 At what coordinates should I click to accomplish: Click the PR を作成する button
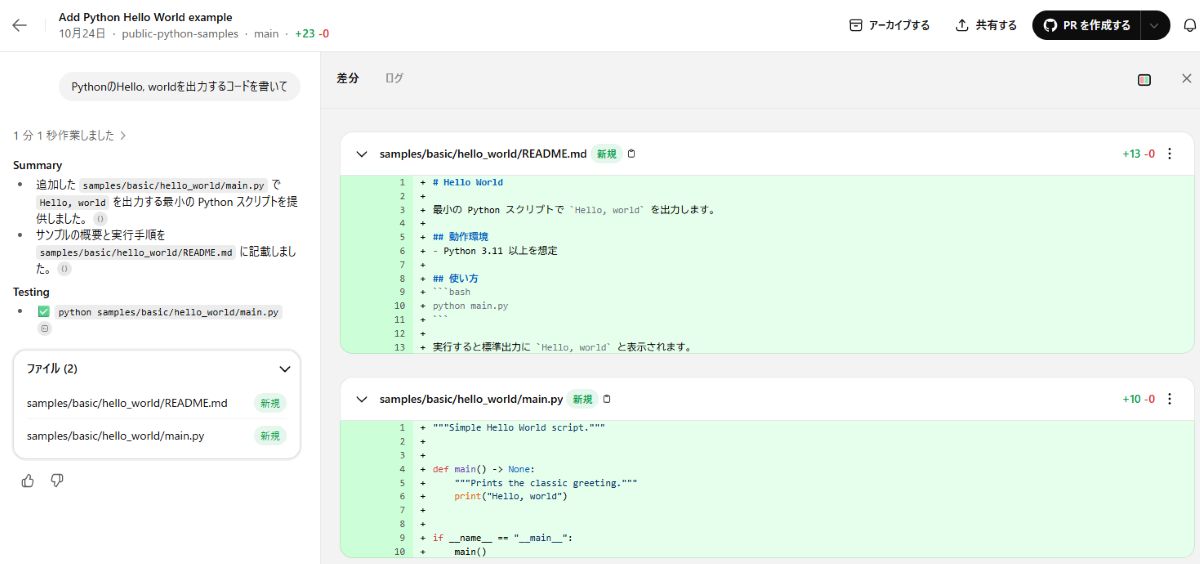[1087, 25]
